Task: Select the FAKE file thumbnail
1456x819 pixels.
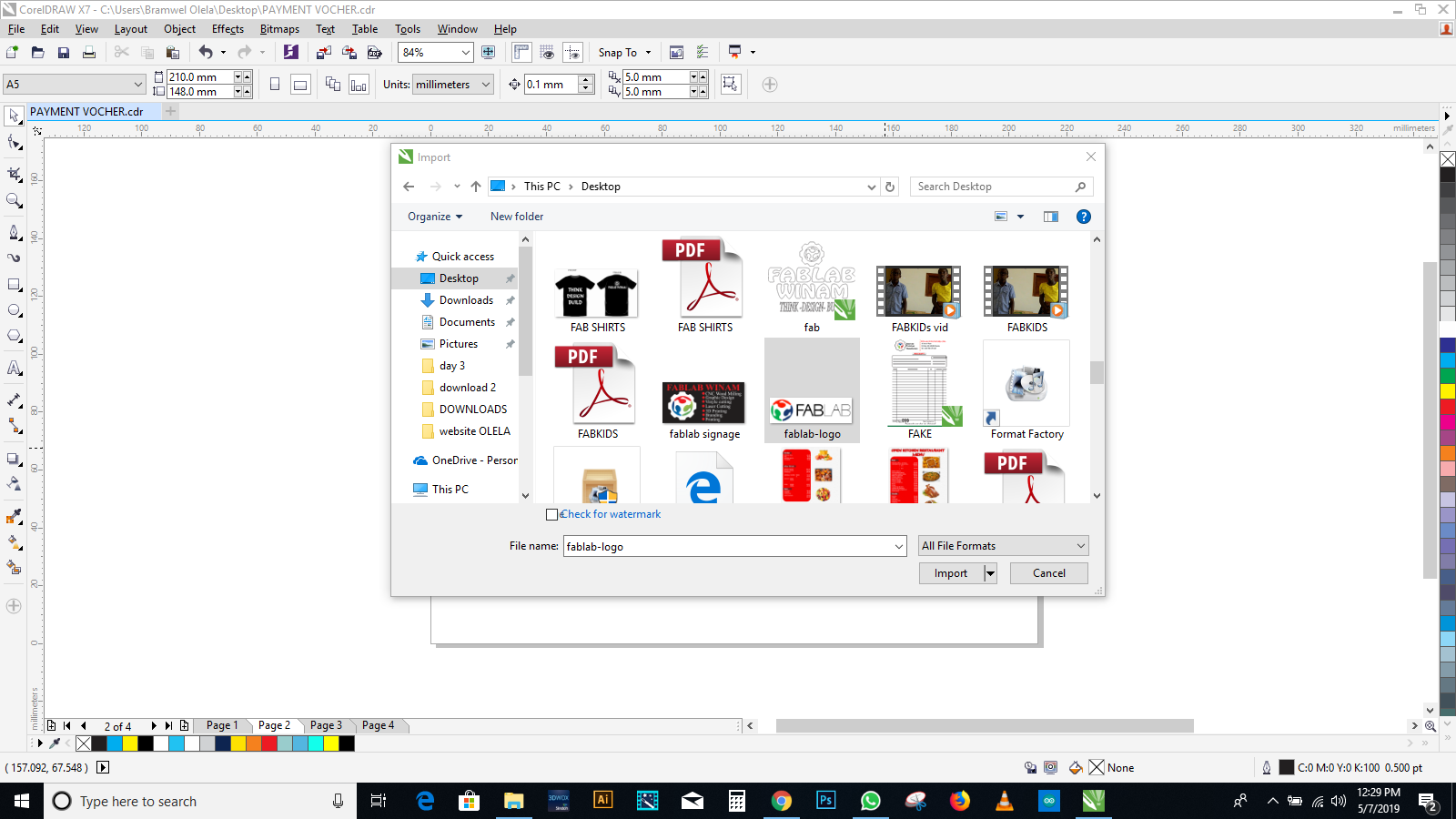Action: pos(920,390)
